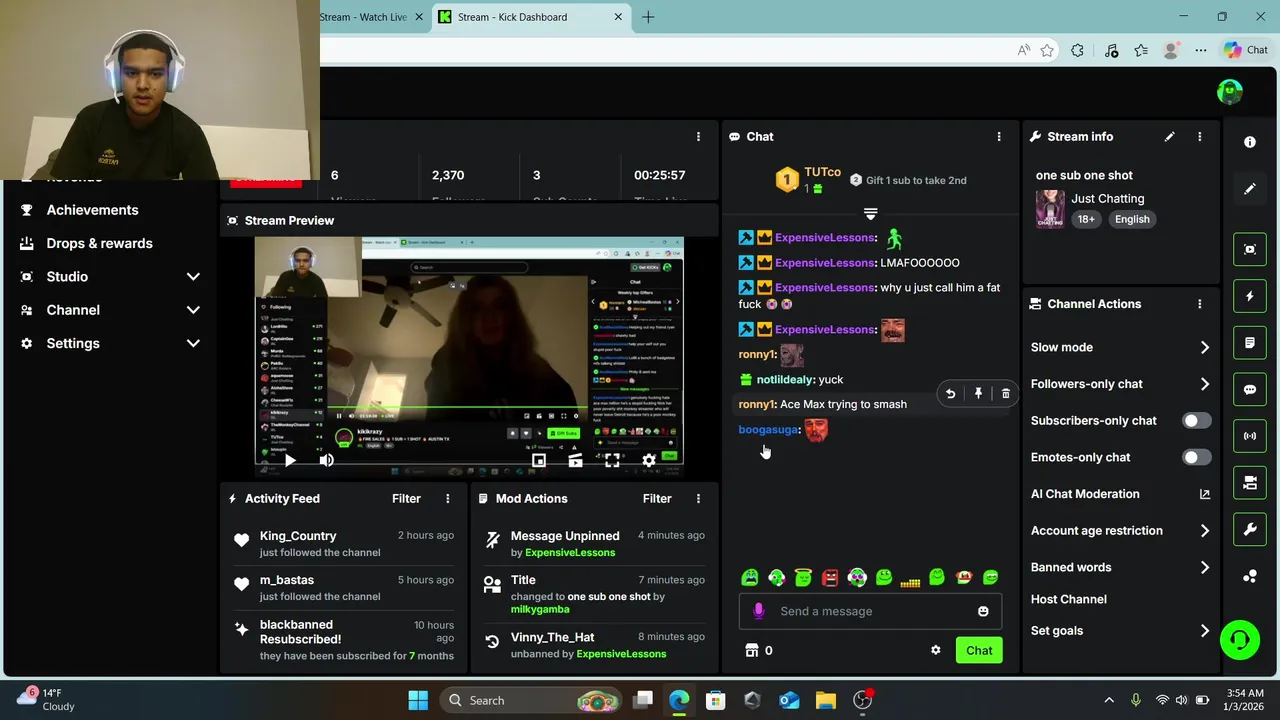Screen dimensions: 1280x720
Task: Click Gift 1 sub to take 2nd
Action: tap(908, 180)
